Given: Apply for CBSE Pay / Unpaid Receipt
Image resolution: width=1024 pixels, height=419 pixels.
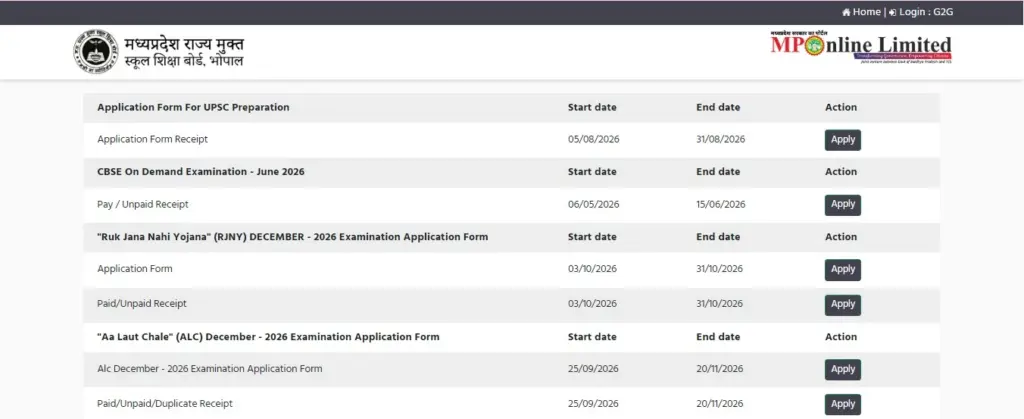Looking at the screenshot, I should 842,205.
